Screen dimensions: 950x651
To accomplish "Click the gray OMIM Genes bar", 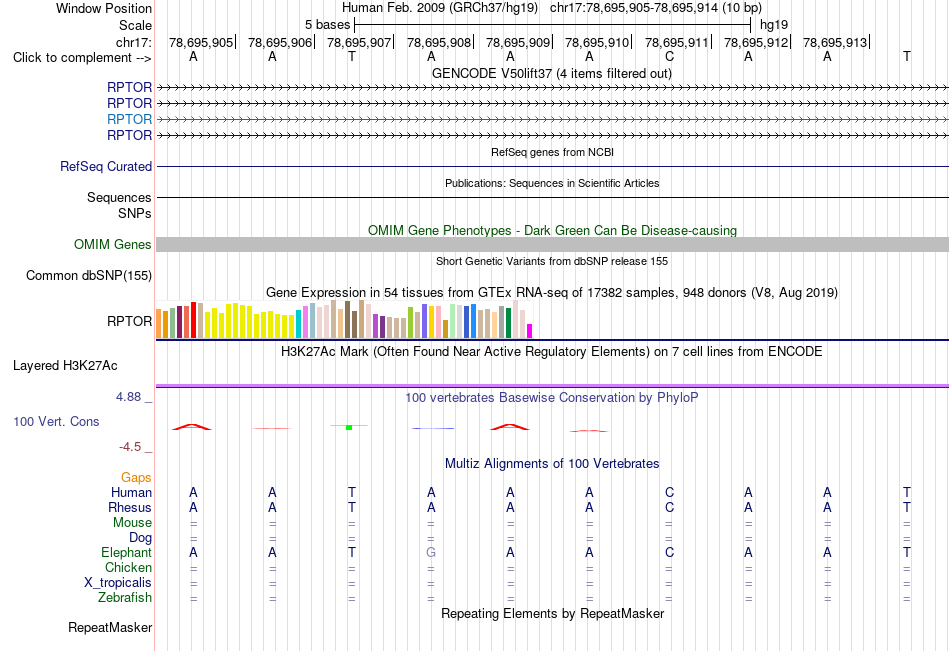I will [x=552, y=244].
